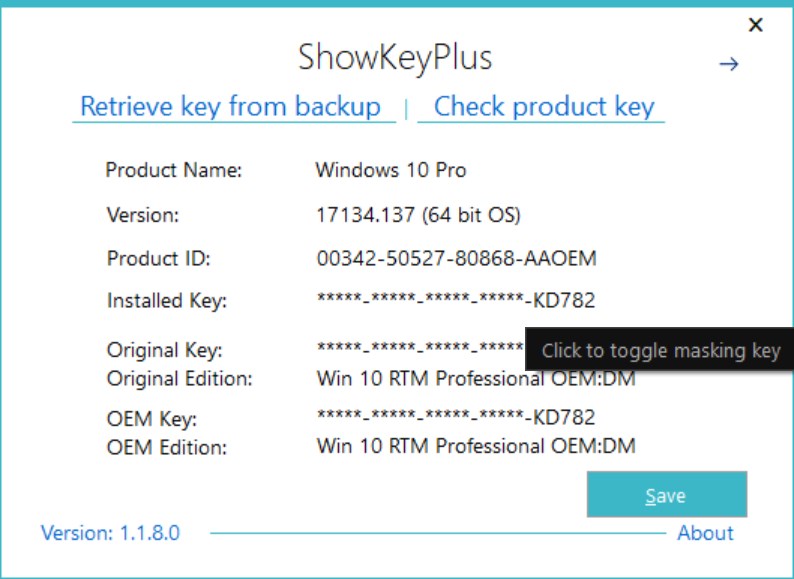Image resolution: width=794 pixels, height=579 pixels.
Task: Open Check product key link
Action: pyautogui.click(x=544, y=106)
